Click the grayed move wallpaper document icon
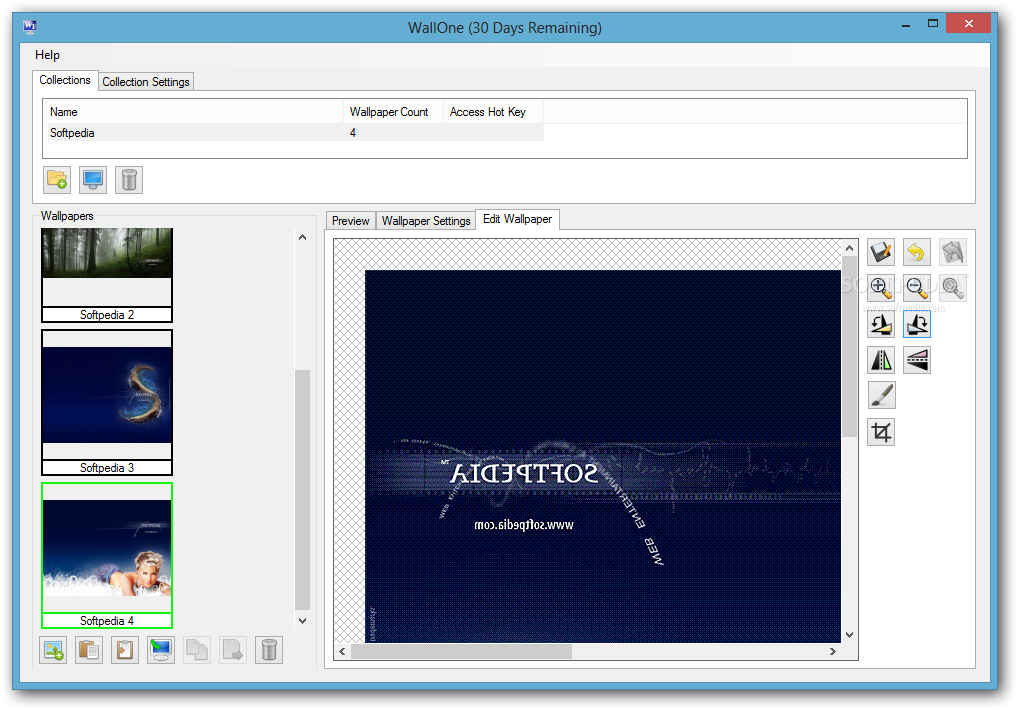Viewport: 1018px width, 710px height. pos(232,650)
